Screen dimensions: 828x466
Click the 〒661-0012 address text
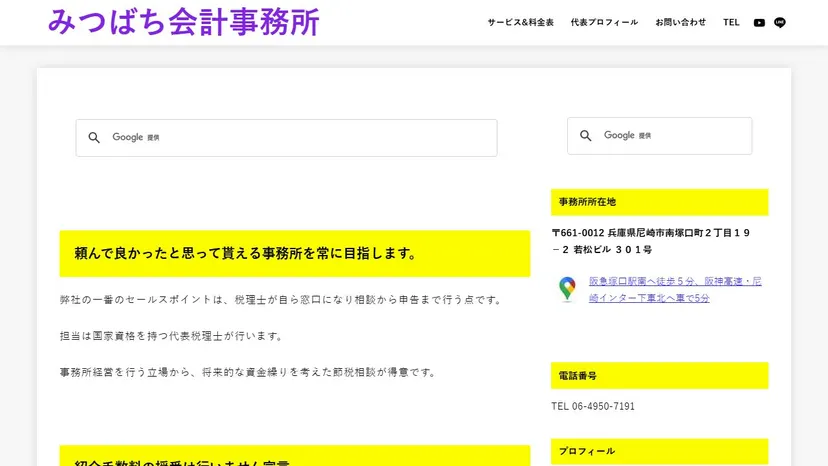point(651,241)
